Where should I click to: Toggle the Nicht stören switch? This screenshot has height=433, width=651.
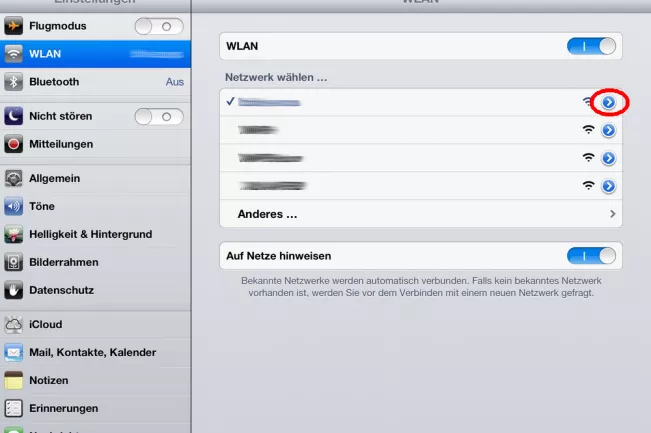(159, 117)
